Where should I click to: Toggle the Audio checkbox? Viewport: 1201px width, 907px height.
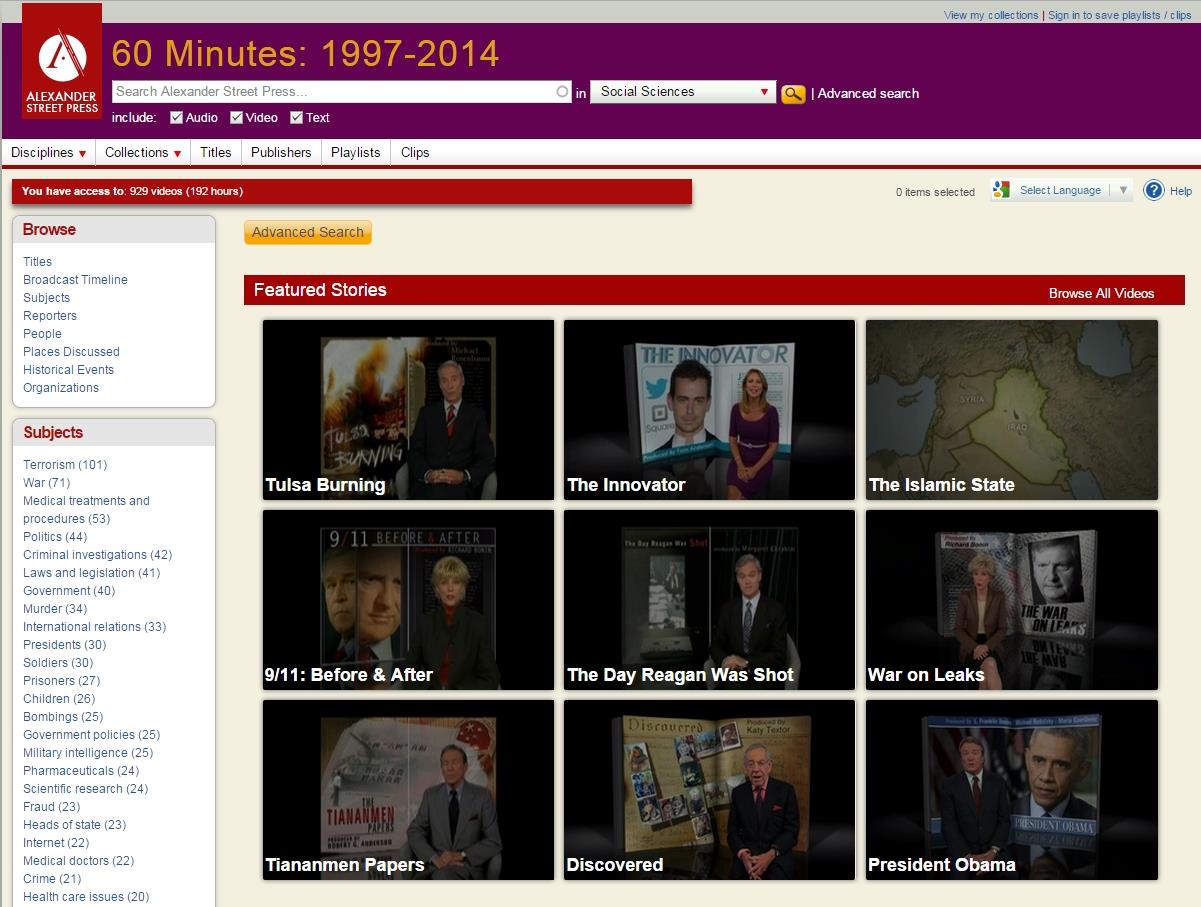[177, 117]
